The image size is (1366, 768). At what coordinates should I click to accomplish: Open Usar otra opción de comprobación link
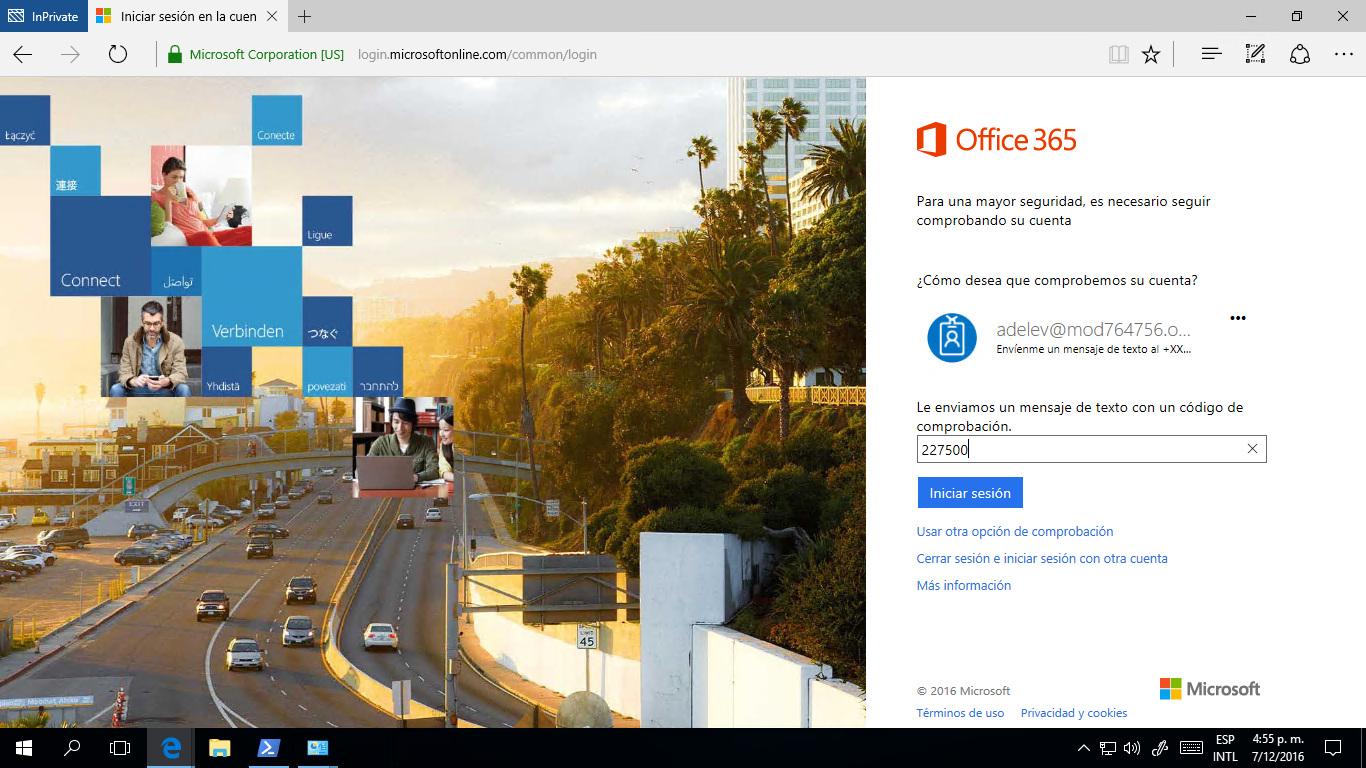point(1015,532)
